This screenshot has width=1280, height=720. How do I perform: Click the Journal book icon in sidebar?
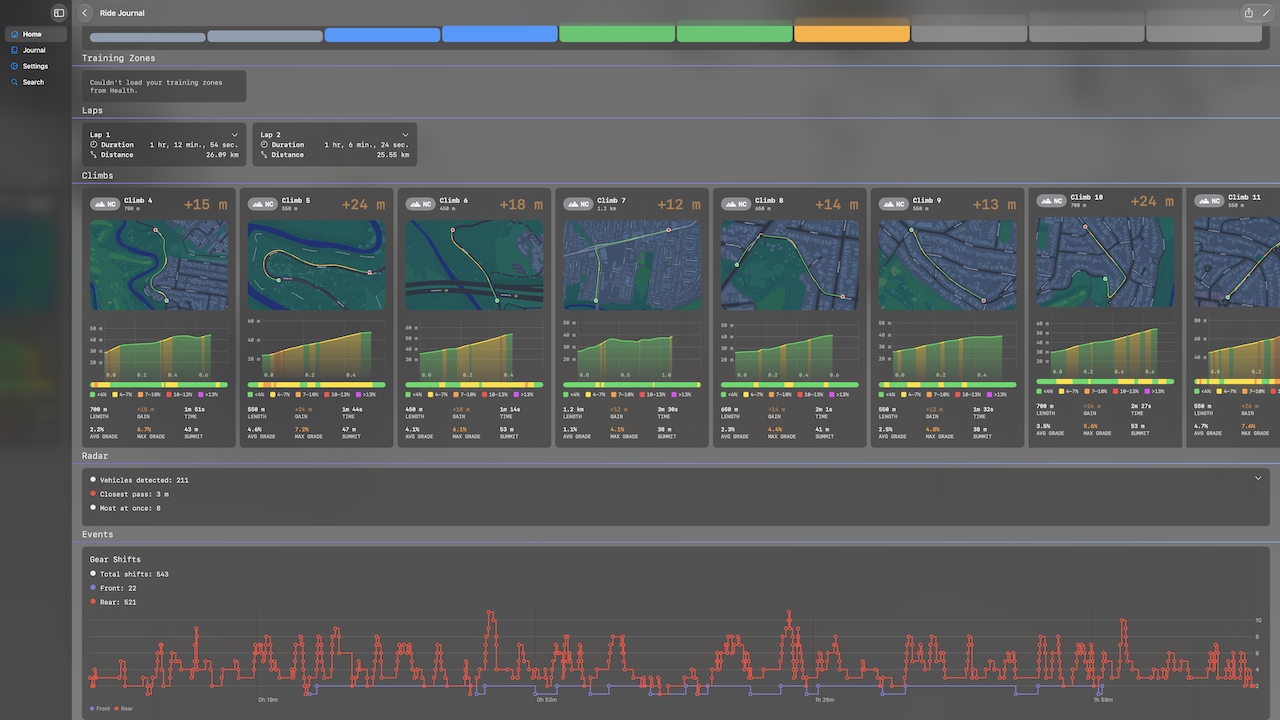tap(14, 50)
